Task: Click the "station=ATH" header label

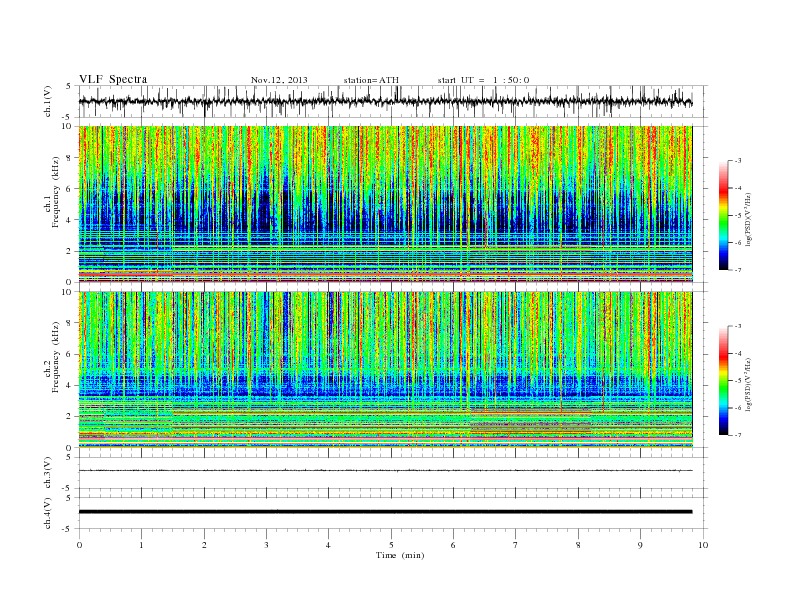Action: click(x=371, y=80)
